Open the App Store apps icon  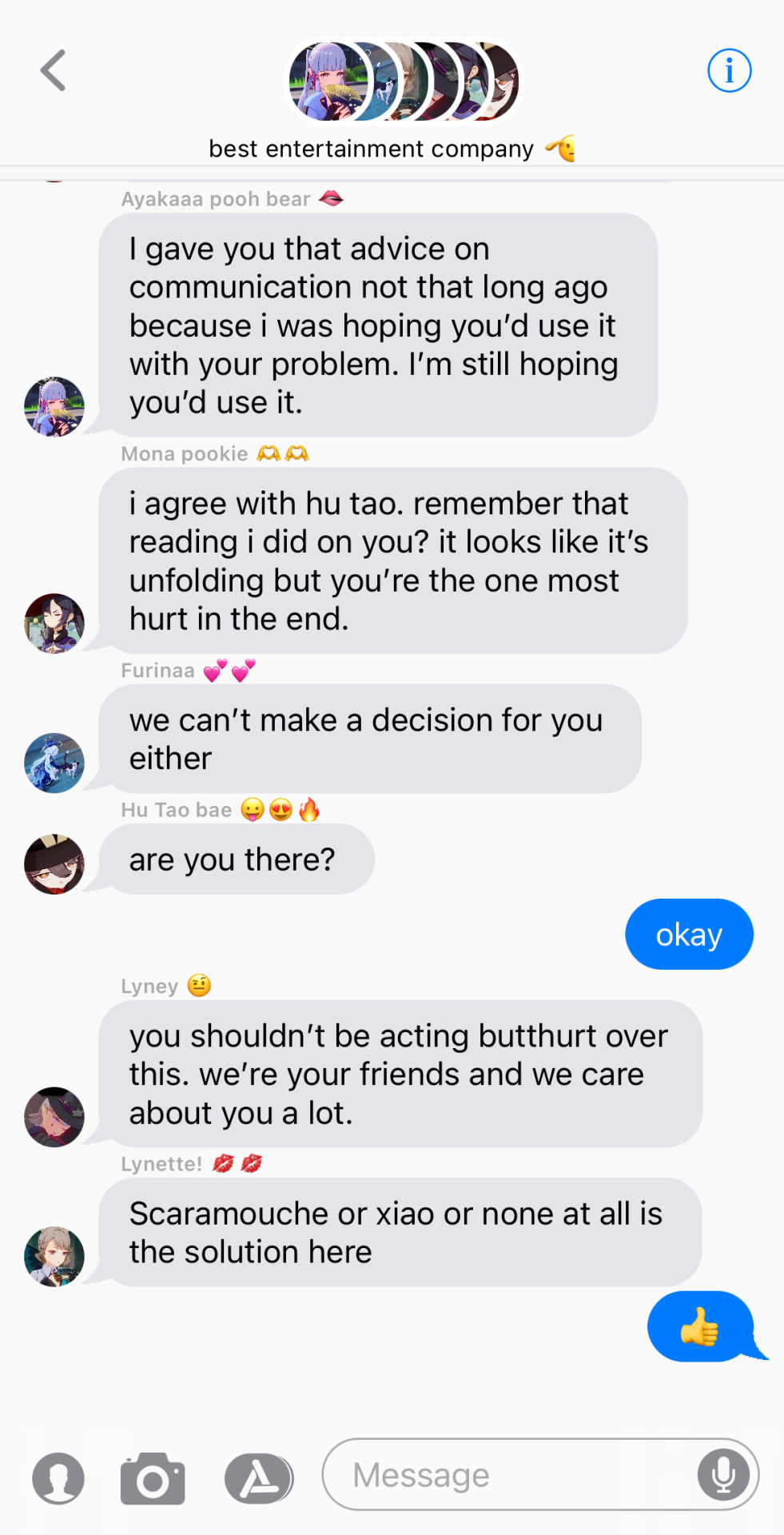[258, 1478]
